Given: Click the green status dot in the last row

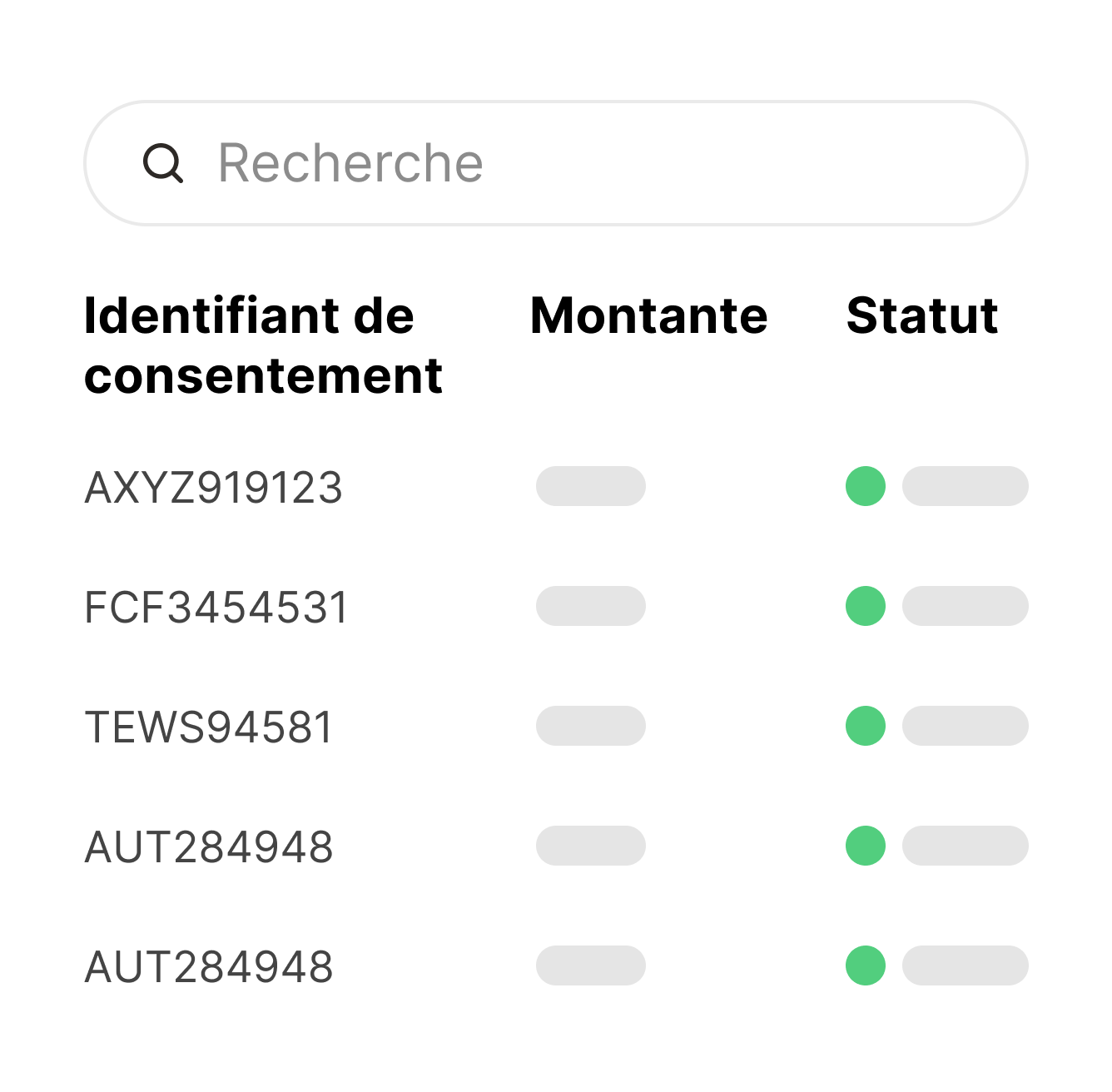Looking at the screenshot, I should coord(866,965).
